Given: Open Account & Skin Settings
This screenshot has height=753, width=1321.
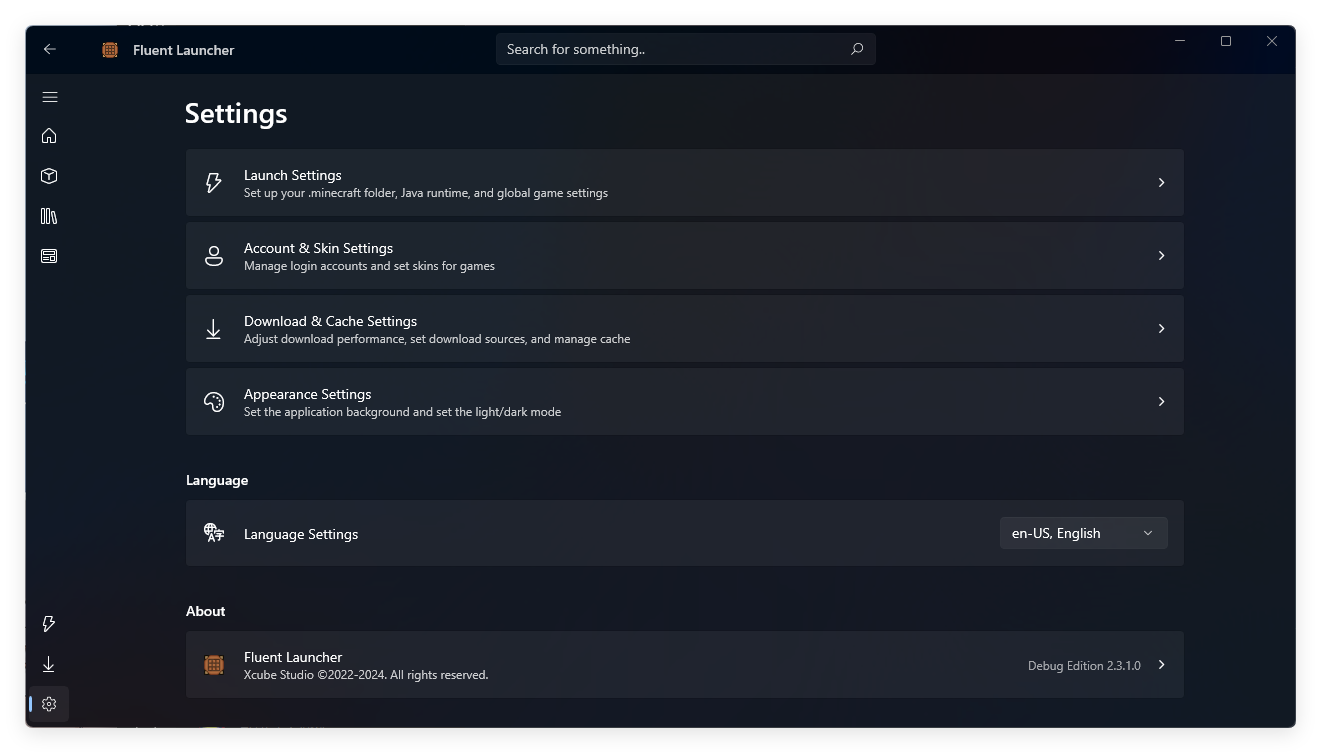Looking at the screenshot, I should pos(684,256).
